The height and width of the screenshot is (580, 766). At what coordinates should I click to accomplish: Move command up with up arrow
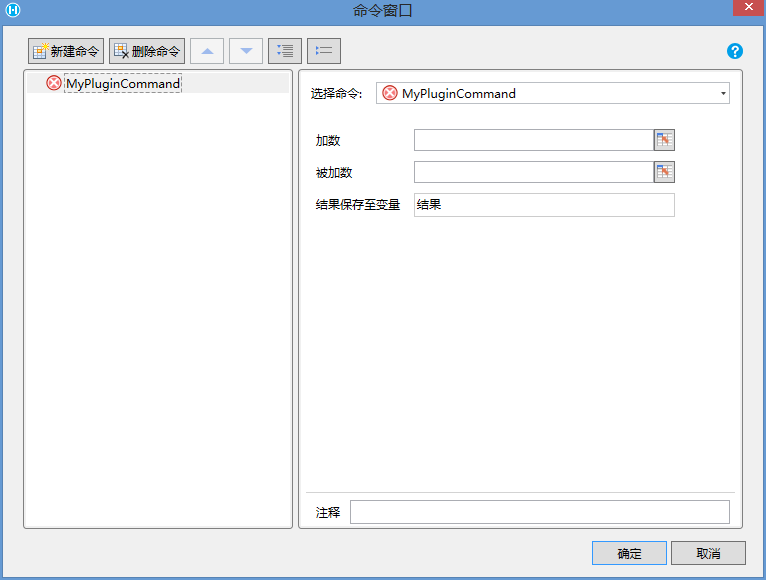(x=207, y=51)
